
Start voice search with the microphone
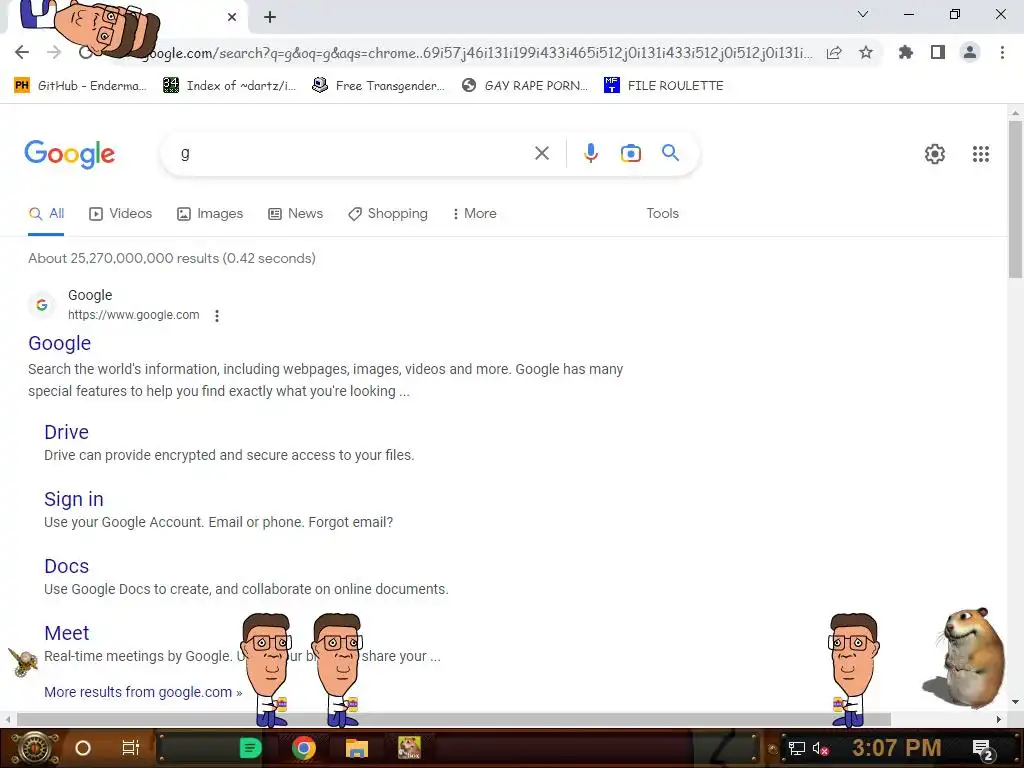tap(590, 153)
